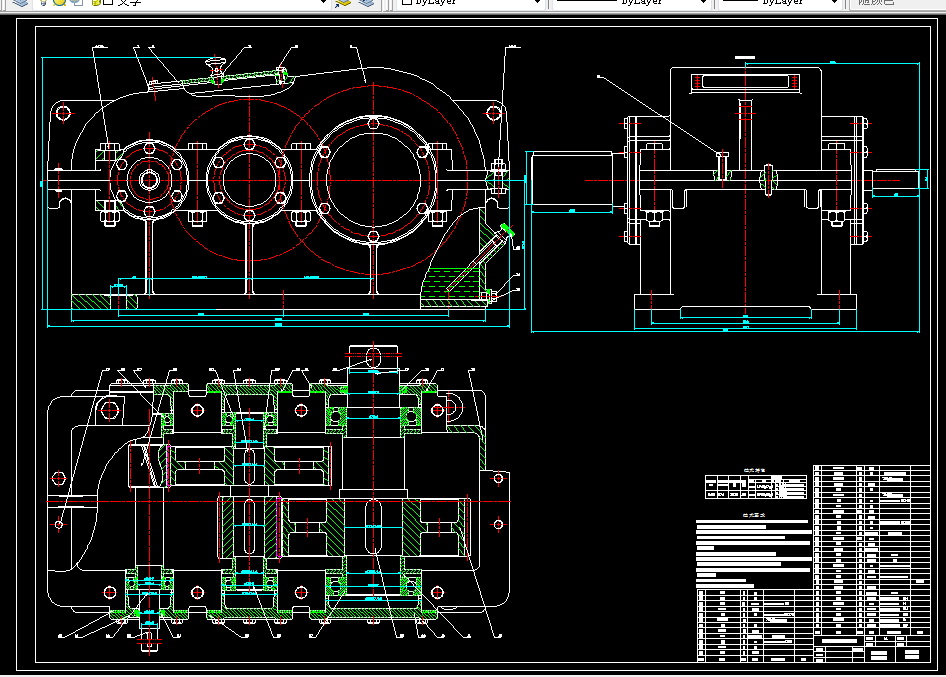Click the layer color square next to 文字
Screen dimensions: 946x677
tap(108, 2)
